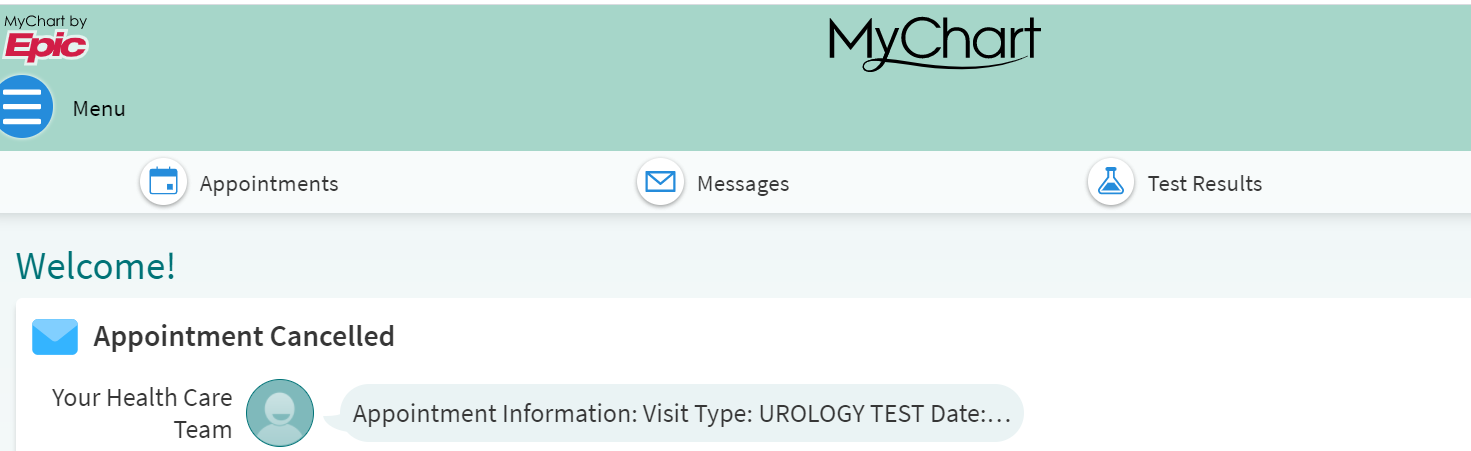Click the Appointments calendar icon

(x=163, y=183)
